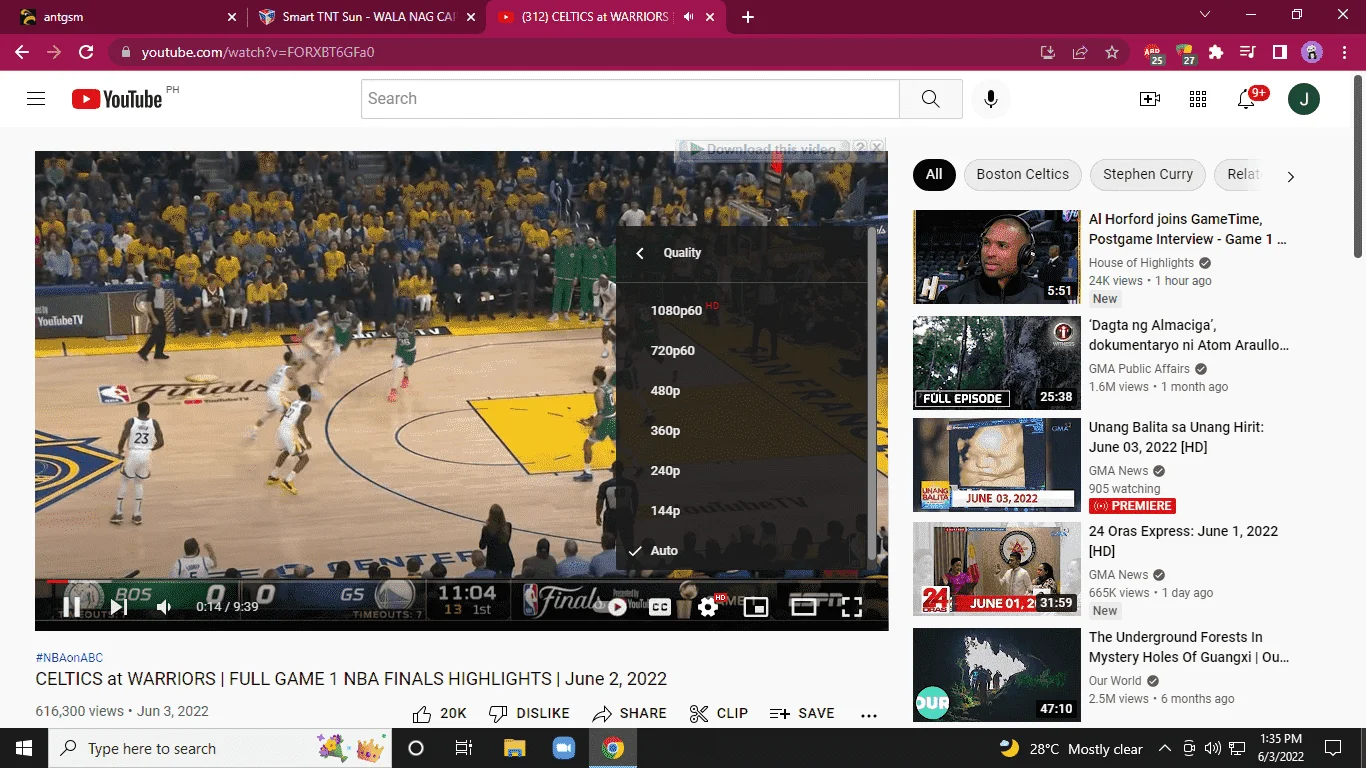Image resolution: width=1366 pixels, height=768 pixels.
Task: Open #NBAonABC hashtag link
Action: [69, 658]
